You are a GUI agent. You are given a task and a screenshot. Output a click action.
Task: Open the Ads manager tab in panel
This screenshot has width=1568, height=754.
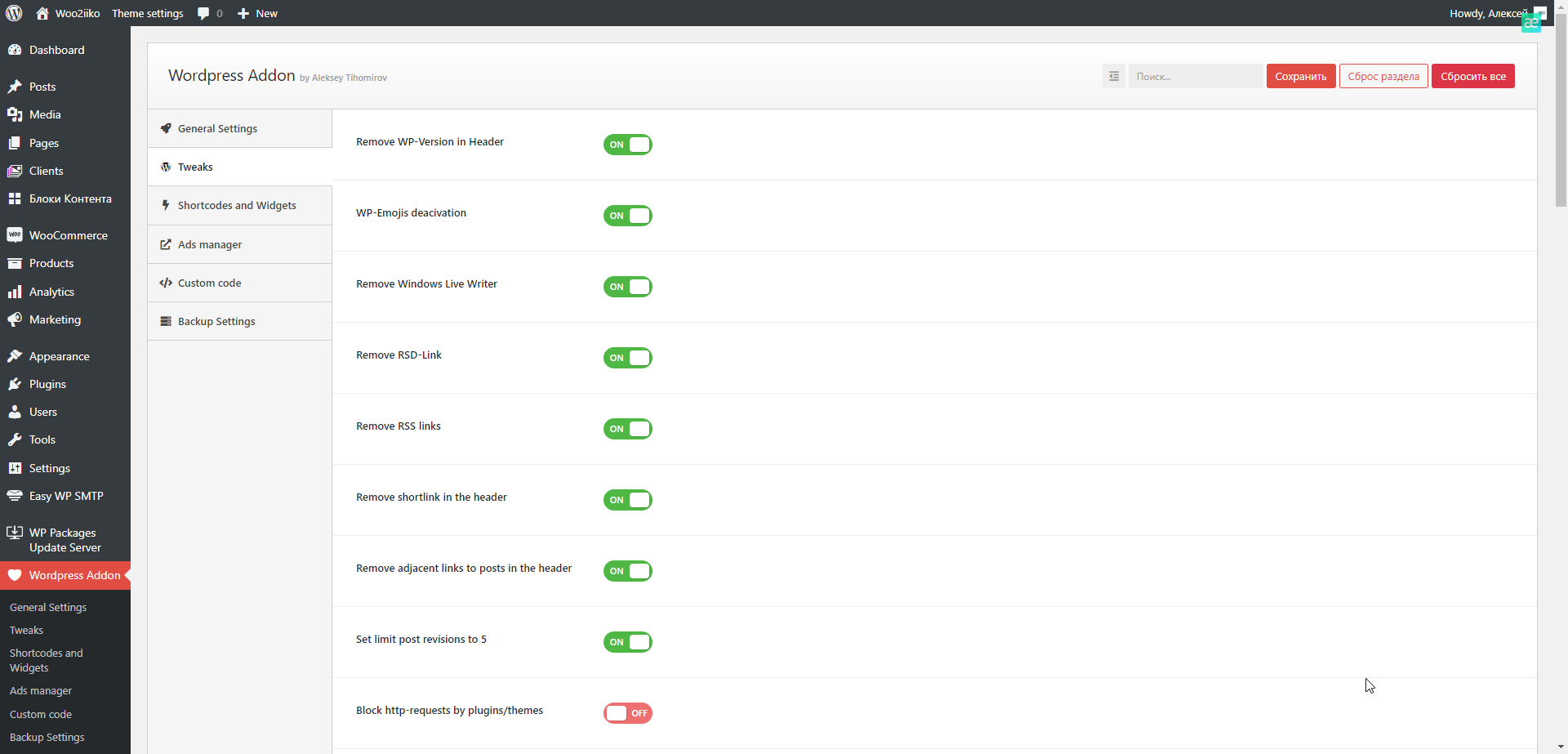point(239,244)
